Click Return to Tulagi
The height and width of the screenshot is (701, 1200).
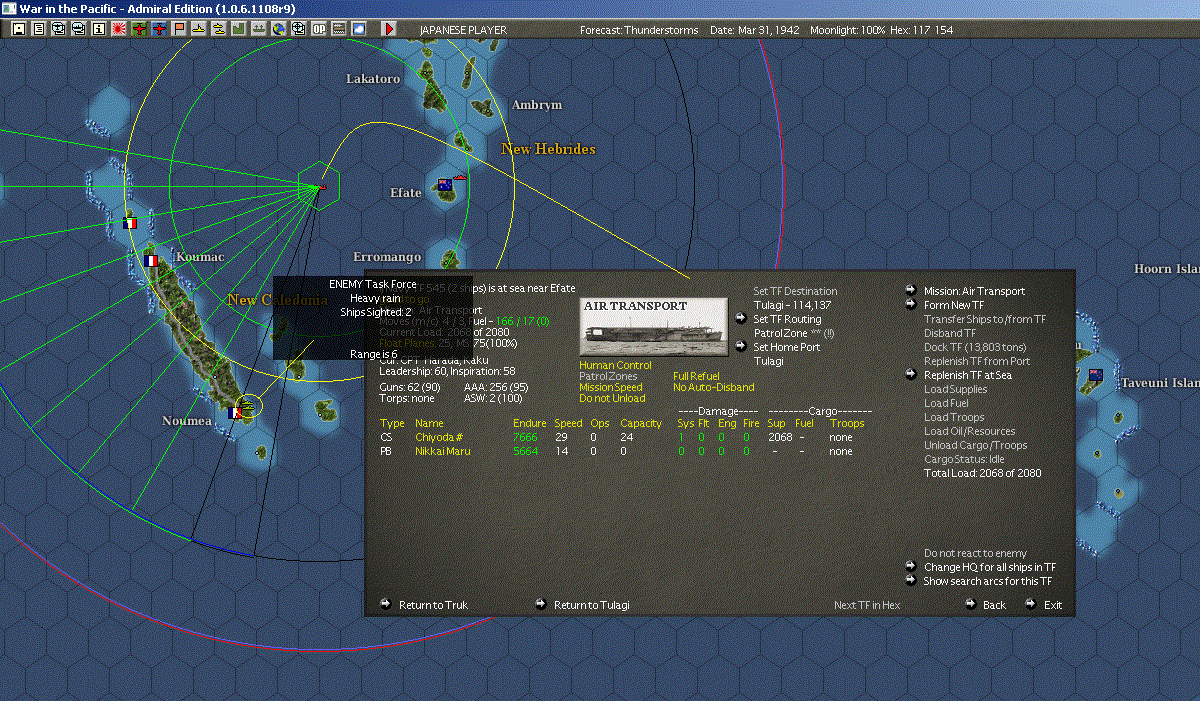click(592, 605)
